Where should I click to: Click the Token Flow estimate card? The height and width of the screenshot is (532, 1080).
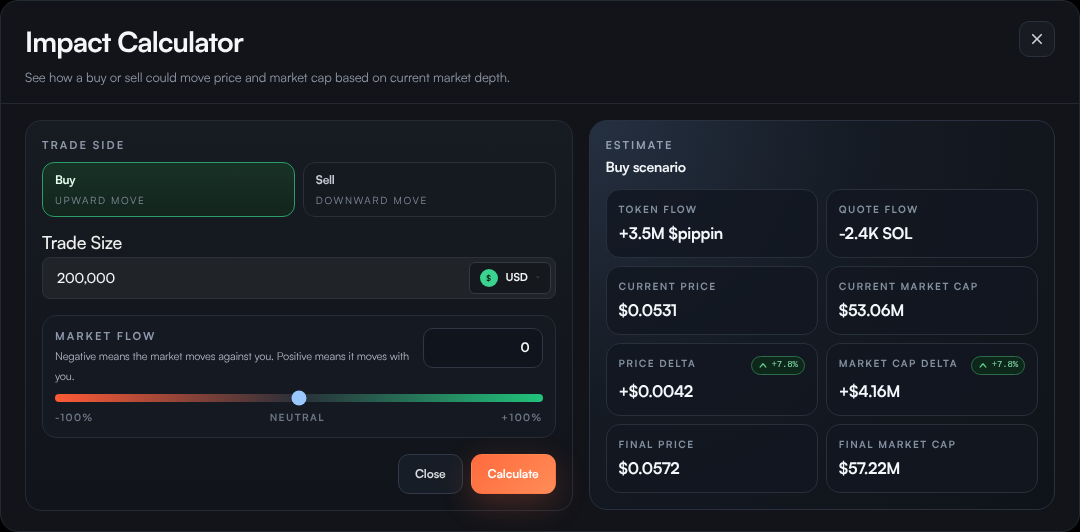coord(711,223)
